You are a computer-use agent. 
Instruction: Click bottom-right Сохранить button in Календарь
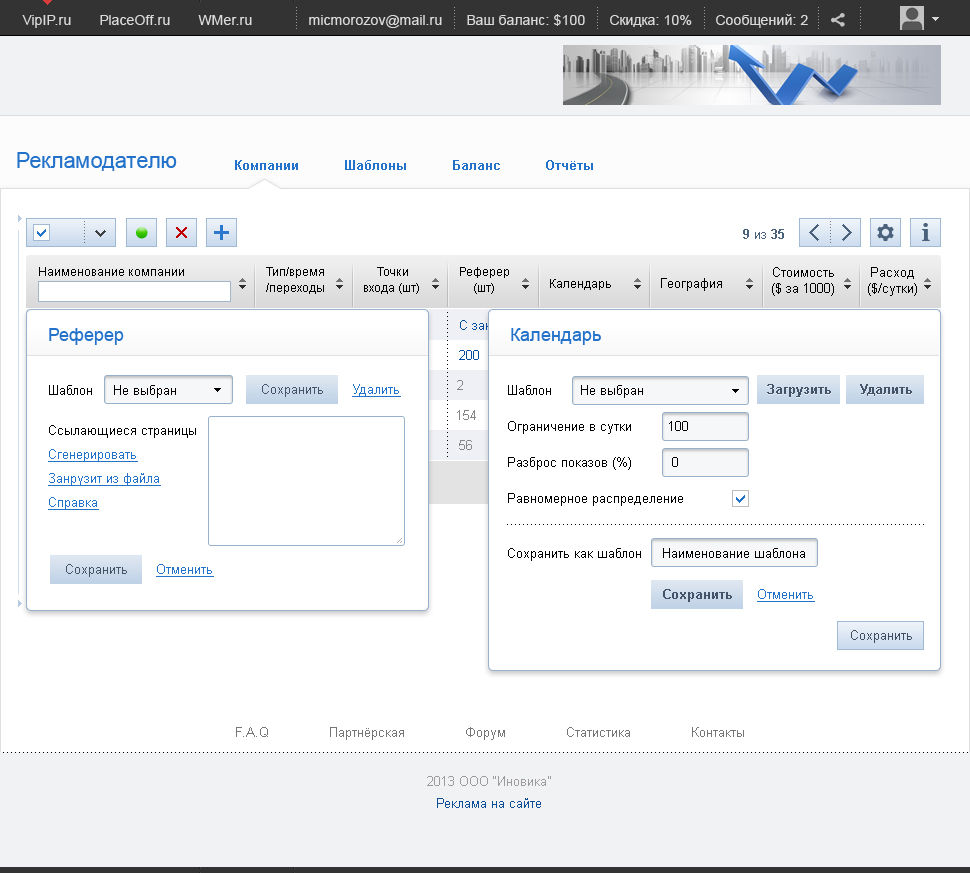click(x=880, y=635)
